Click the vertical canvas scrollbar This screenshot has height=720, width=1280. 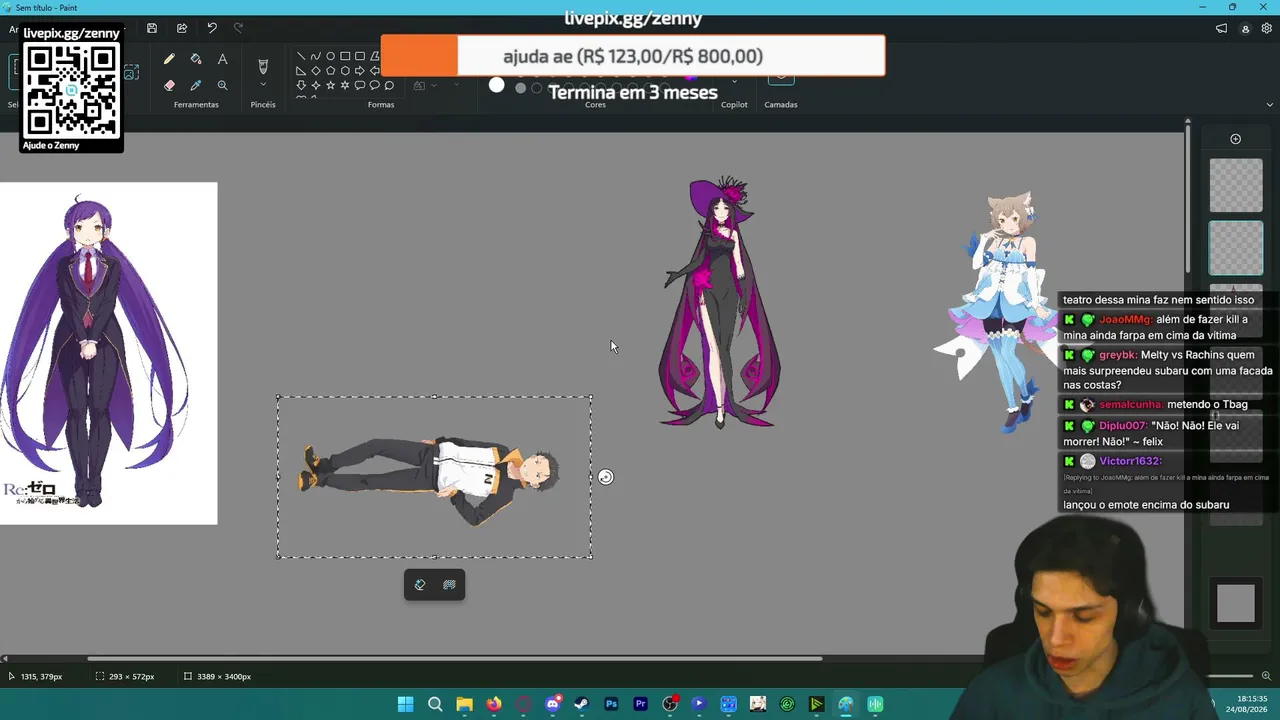(x=1187, y=198)
